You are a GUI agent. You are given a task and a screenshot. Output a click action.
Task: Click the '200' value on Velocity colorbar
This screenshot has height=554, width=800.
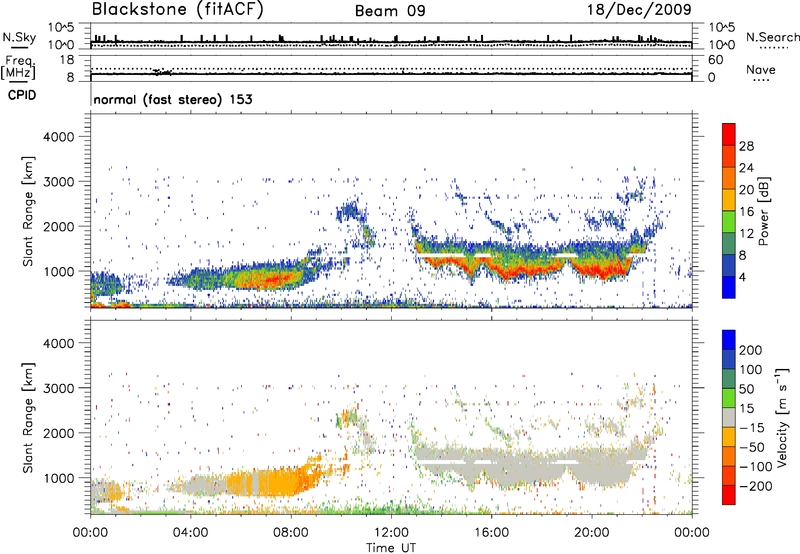tap(751, 350)
